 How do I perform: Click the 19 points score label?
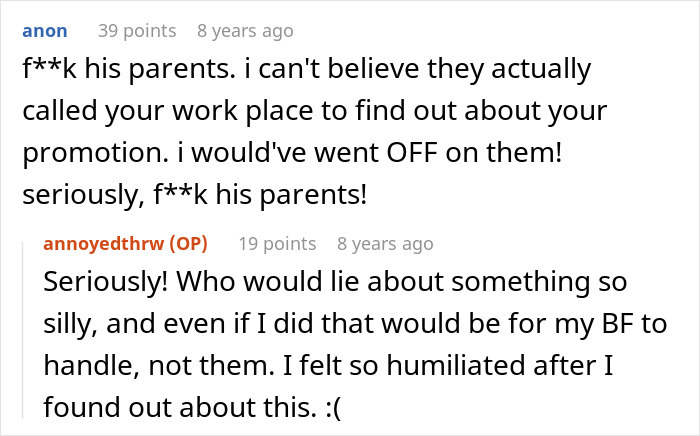278,243
